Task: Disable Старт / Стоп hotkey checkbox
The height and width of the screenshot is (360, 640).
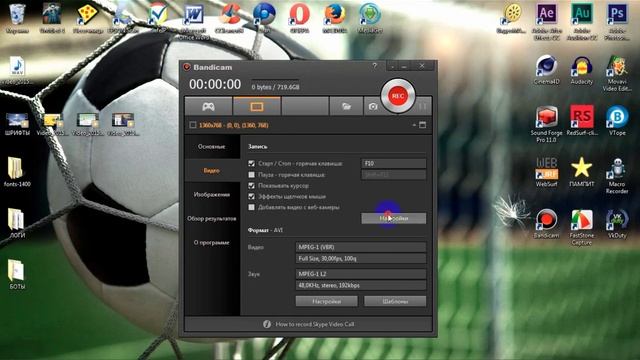Action: pos(251,164)
